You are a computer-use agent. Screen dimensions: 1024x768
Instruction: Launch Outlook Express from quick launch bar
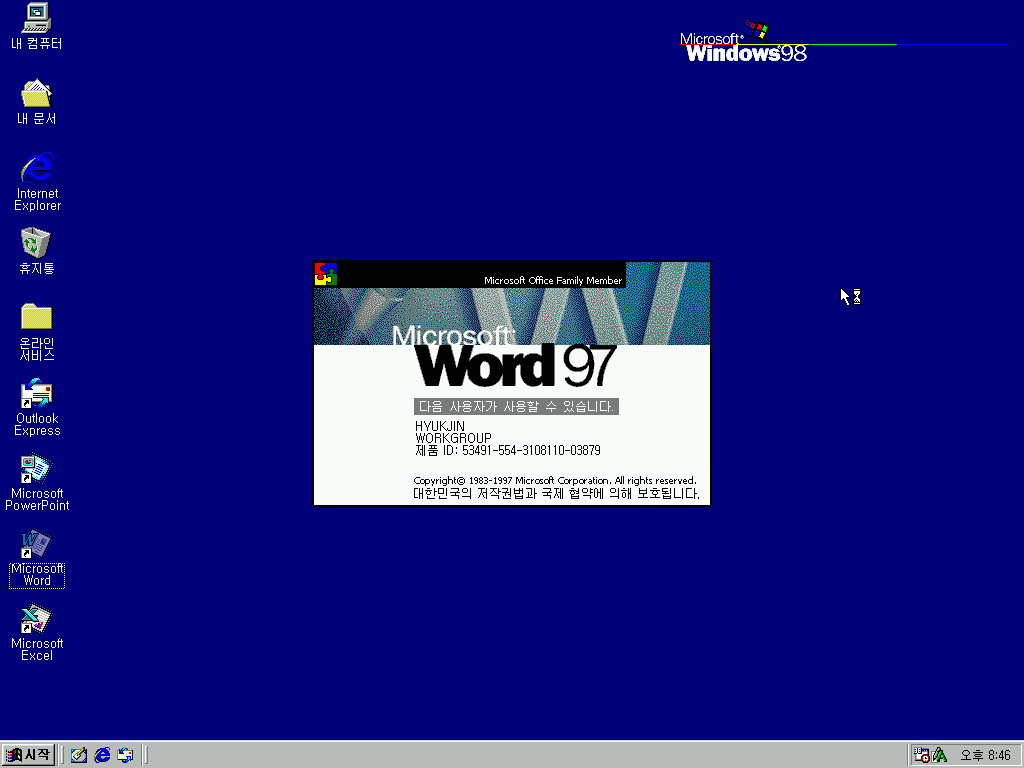tap(125, 755)
